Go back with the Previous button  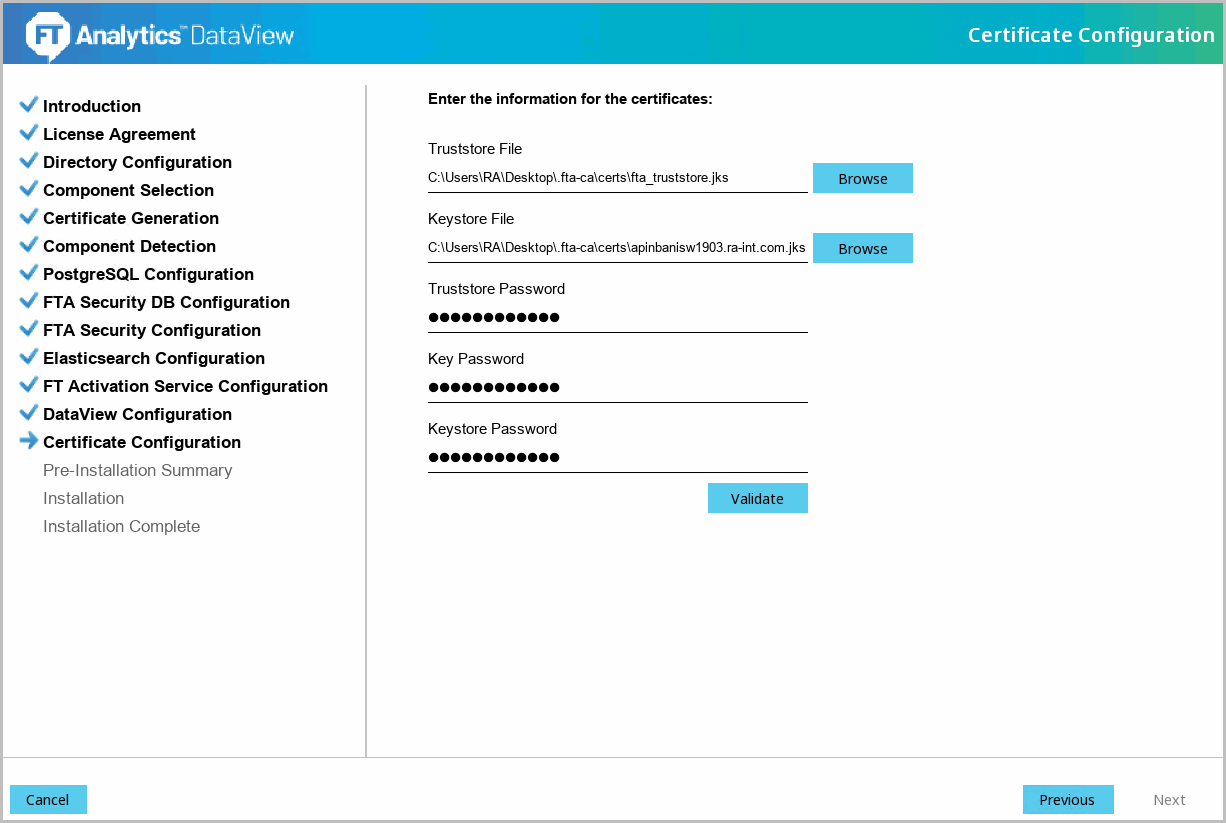tap(1067, 799)
